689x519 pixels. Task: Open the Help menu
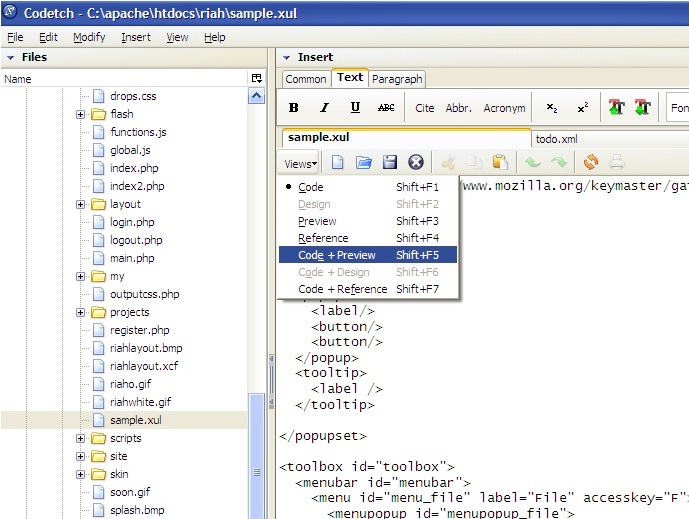pos(214,37)
